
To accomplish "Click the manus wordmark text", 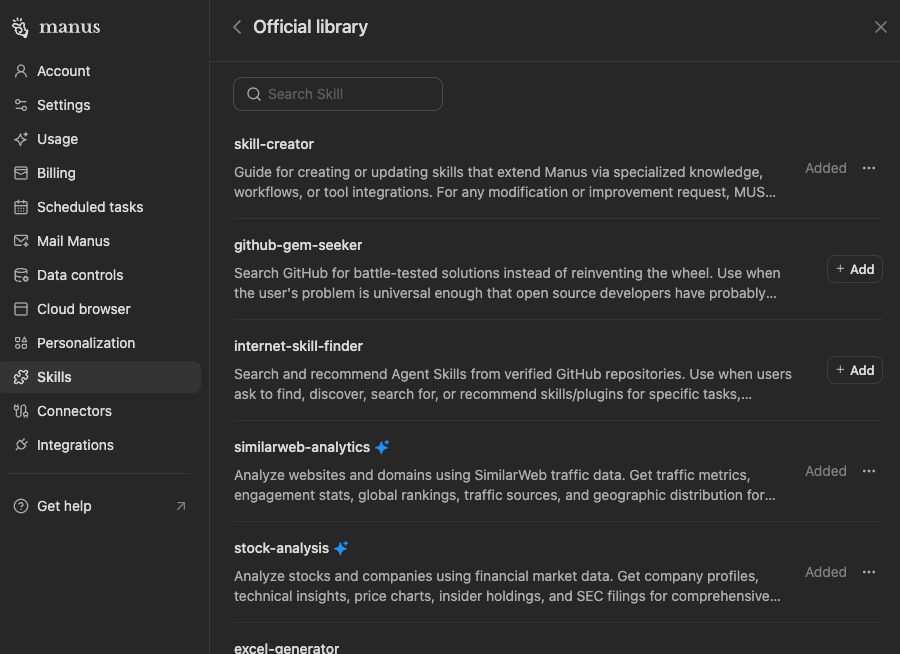I will click(x=69, y=27).
